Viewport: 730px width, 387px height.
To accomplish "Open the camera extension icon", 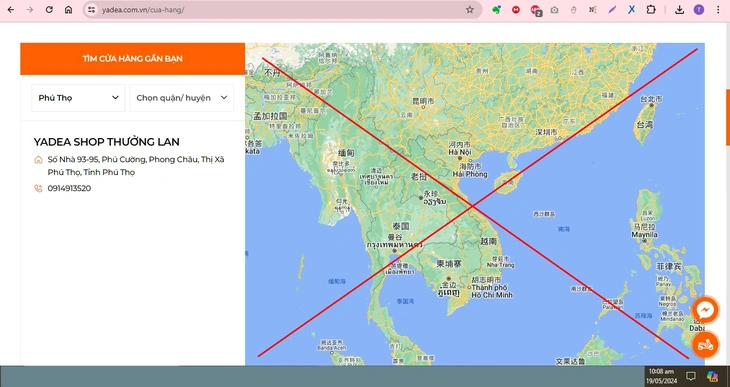I will point(554,9).
